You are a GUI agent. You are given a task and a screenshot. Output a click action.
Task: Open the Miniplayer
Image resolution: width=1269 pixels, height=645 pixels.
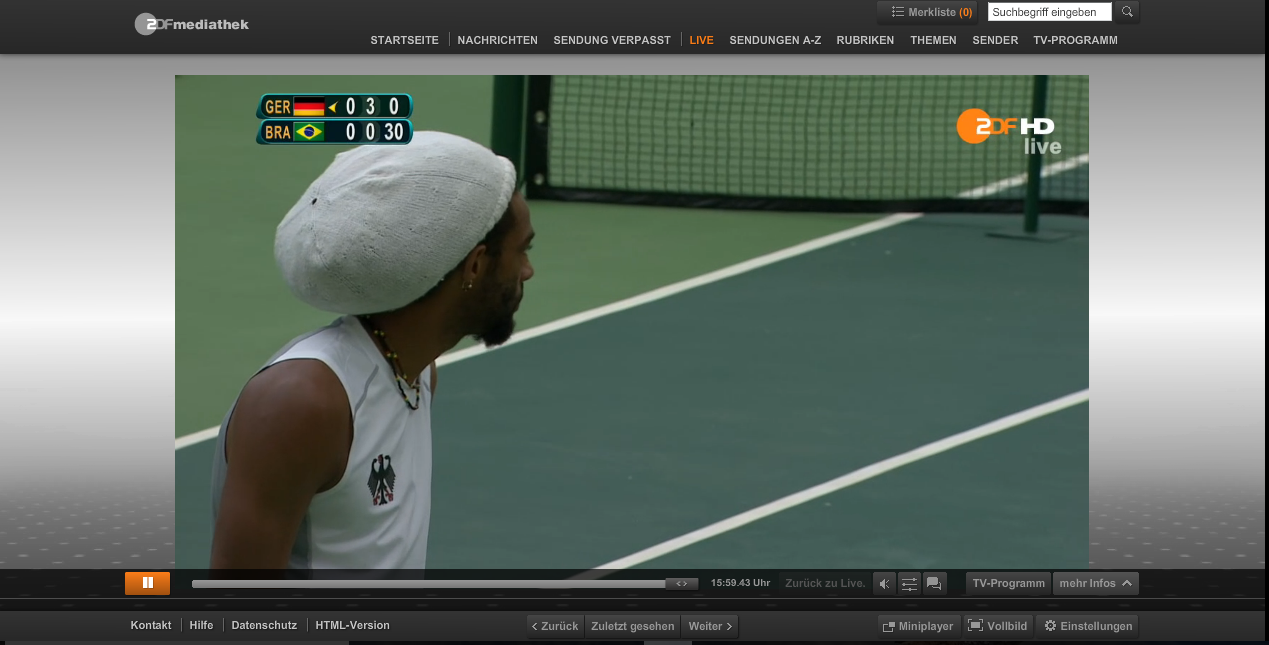(x=918, y=626)
